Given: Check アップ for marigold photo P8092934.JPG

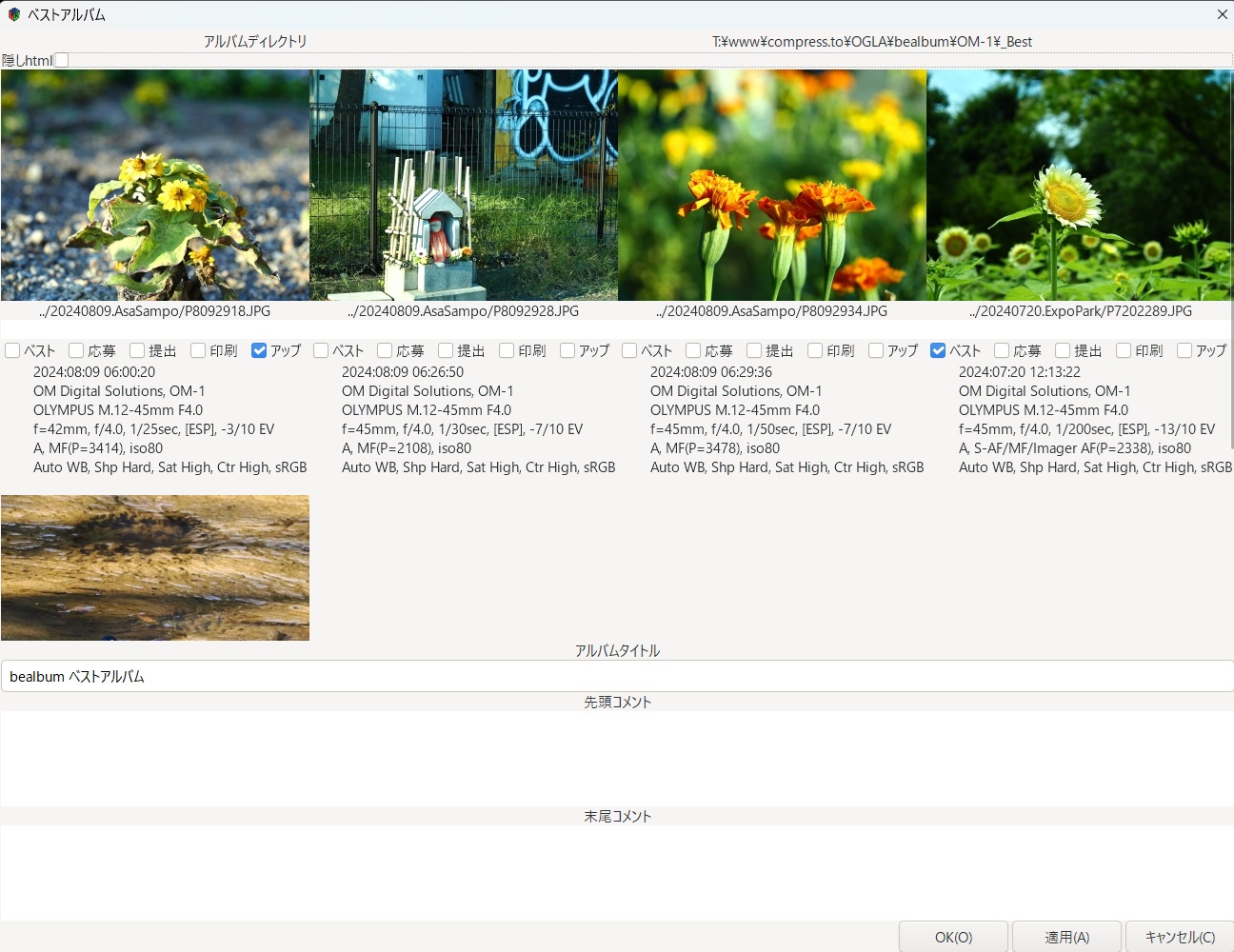Looking at the screenshot, I should pos(876,350).
